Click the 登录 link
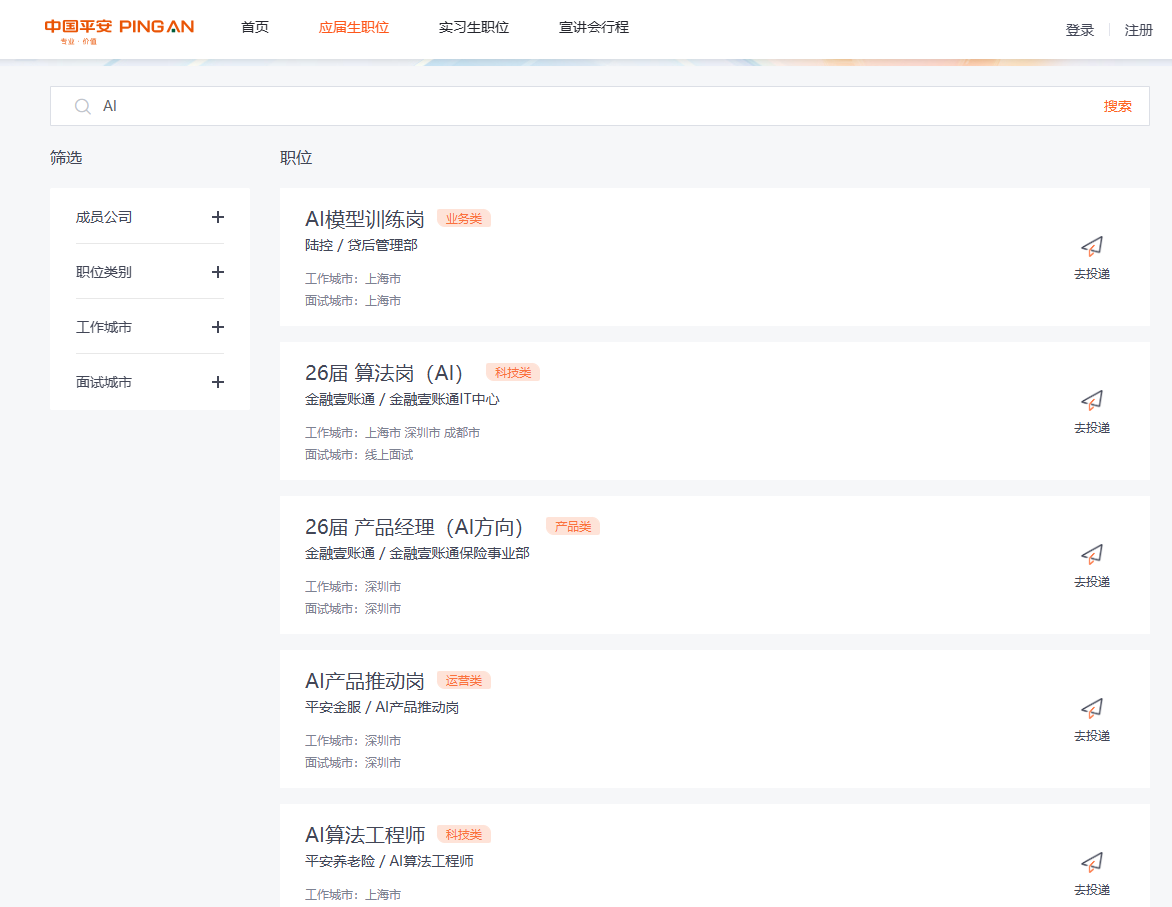This screenshot has height=907, width=1172. pos(1080,30)
